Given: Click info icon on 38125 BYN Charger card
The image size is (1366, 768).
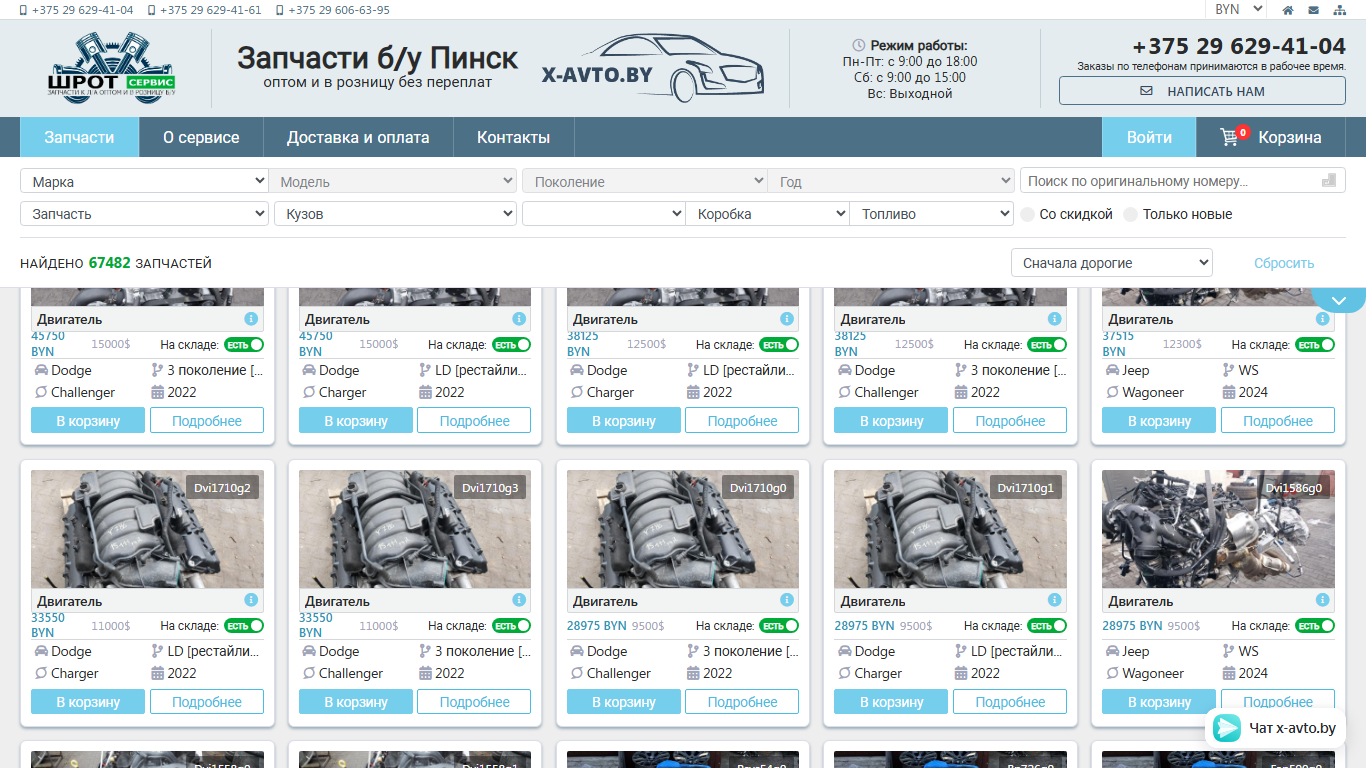Looking at the screenshot, I should click(x=787, y=319).
